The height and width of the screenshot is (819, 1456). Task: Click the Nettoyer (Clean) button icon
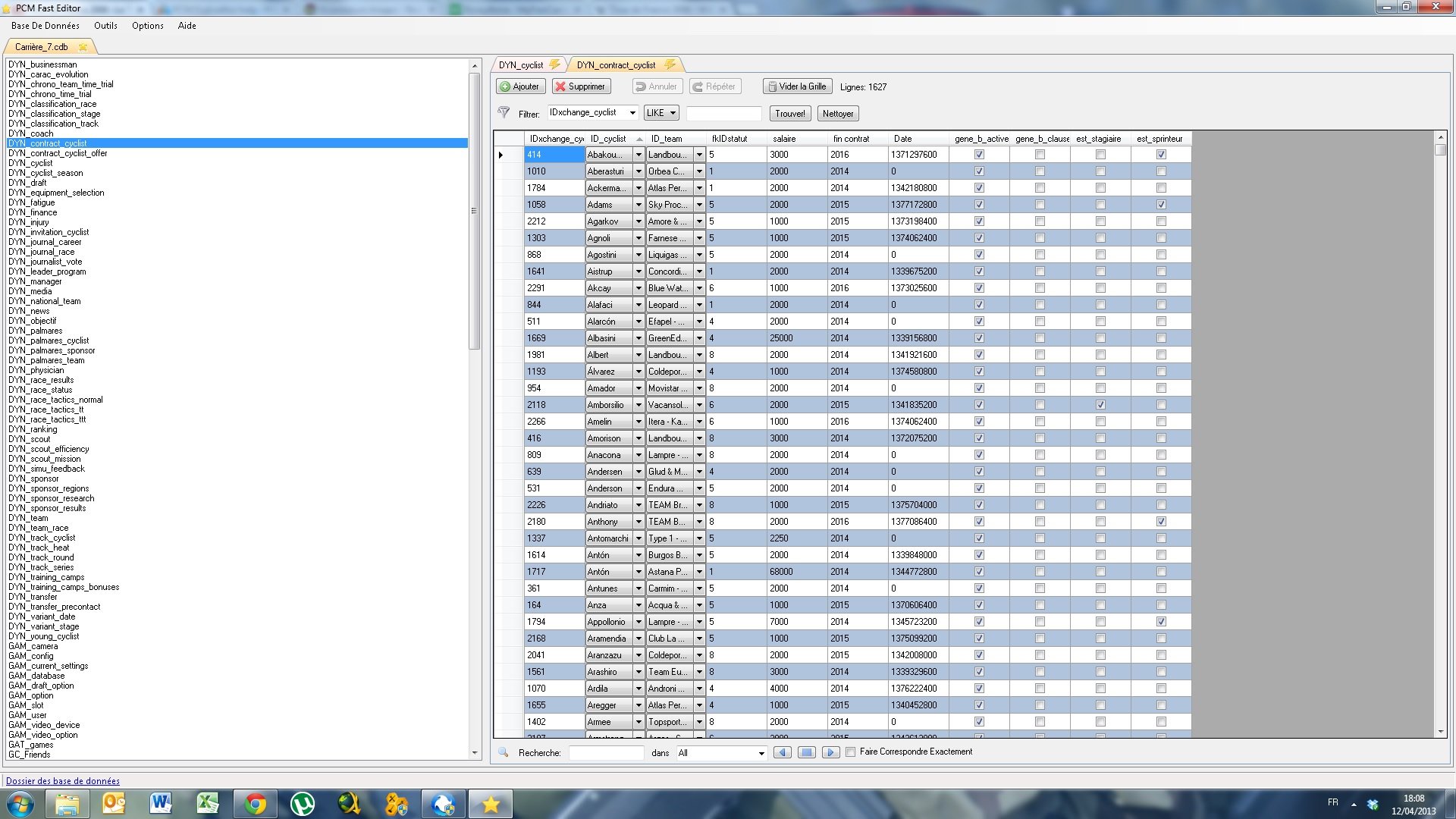838,113
